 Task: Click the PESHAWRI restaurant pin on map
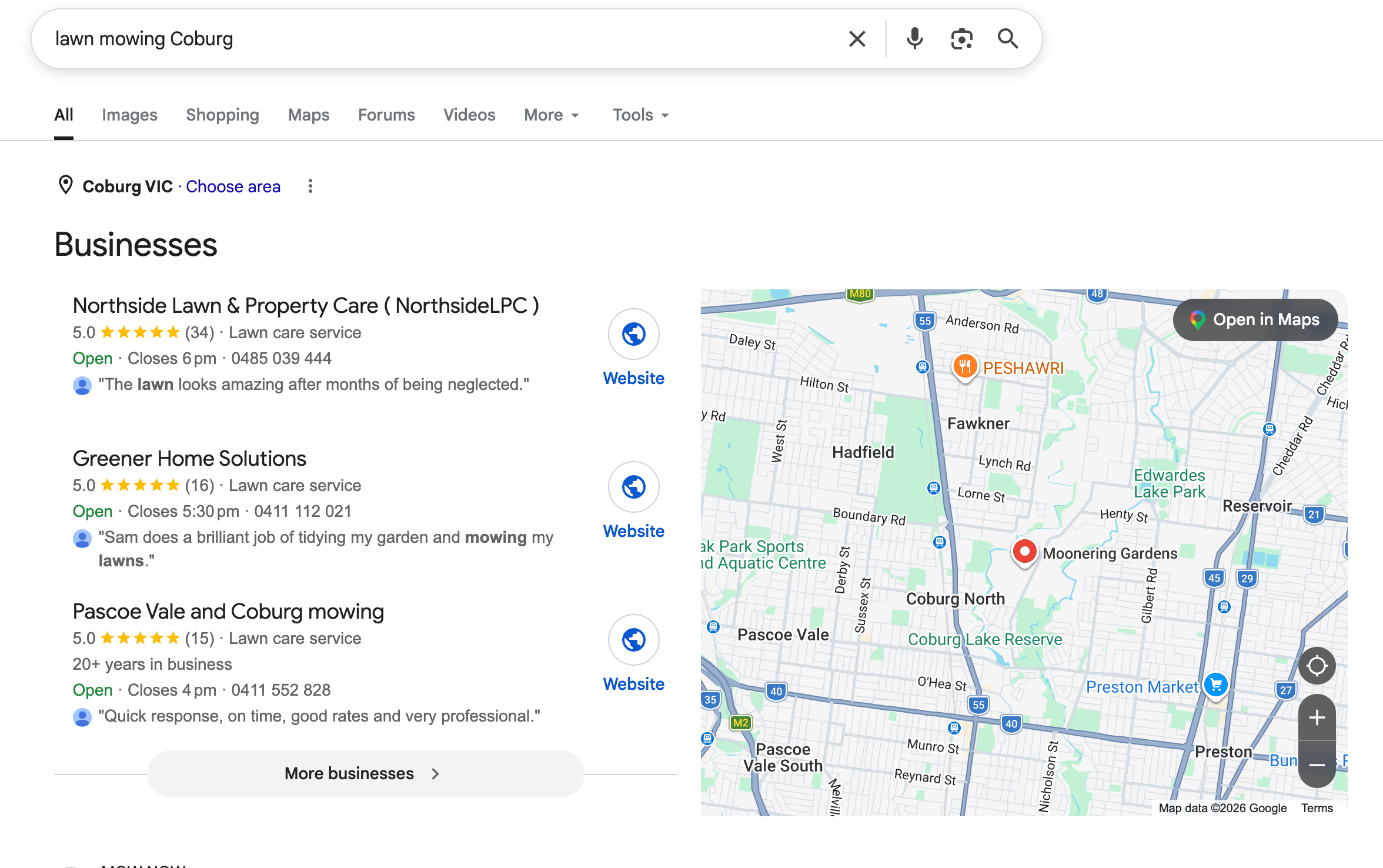coord(964,367)
